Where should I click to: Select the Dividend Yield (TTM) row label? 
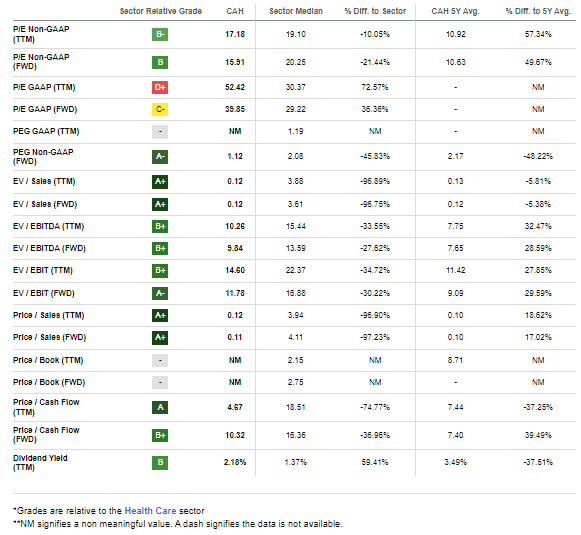(40, 462)
